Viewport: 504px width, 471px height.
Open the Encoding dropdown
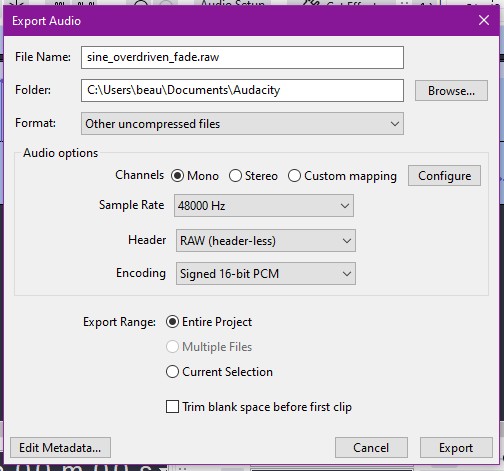(266, 274)
